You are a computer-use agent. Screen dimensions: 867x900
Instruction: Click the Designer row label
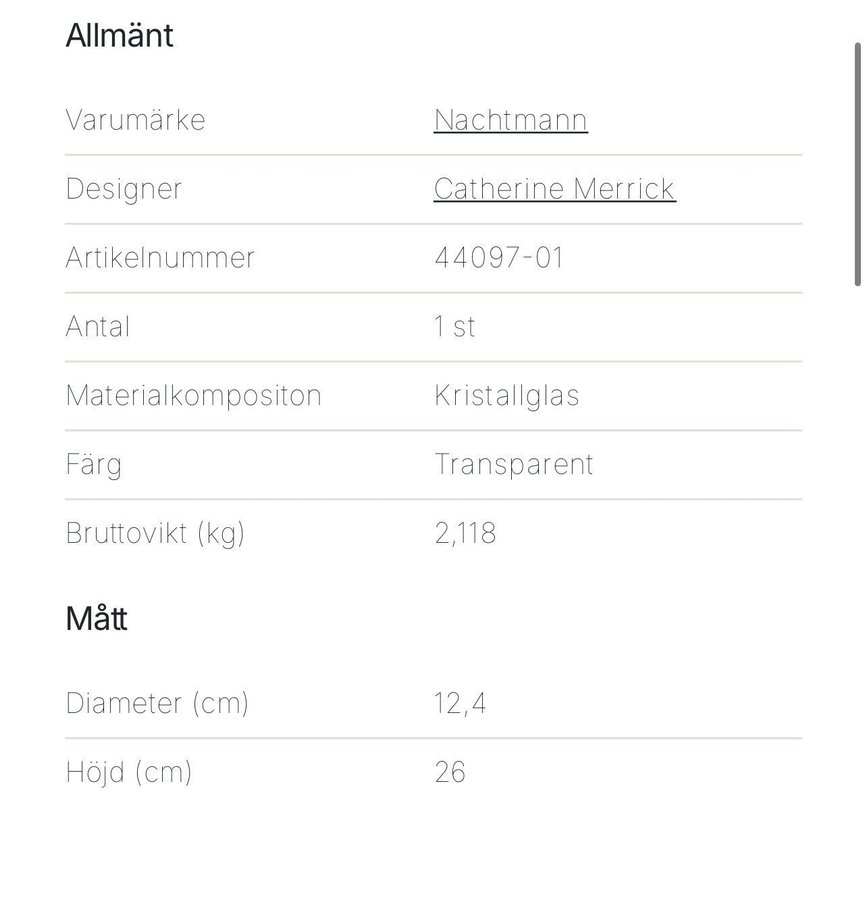(123, 189)
